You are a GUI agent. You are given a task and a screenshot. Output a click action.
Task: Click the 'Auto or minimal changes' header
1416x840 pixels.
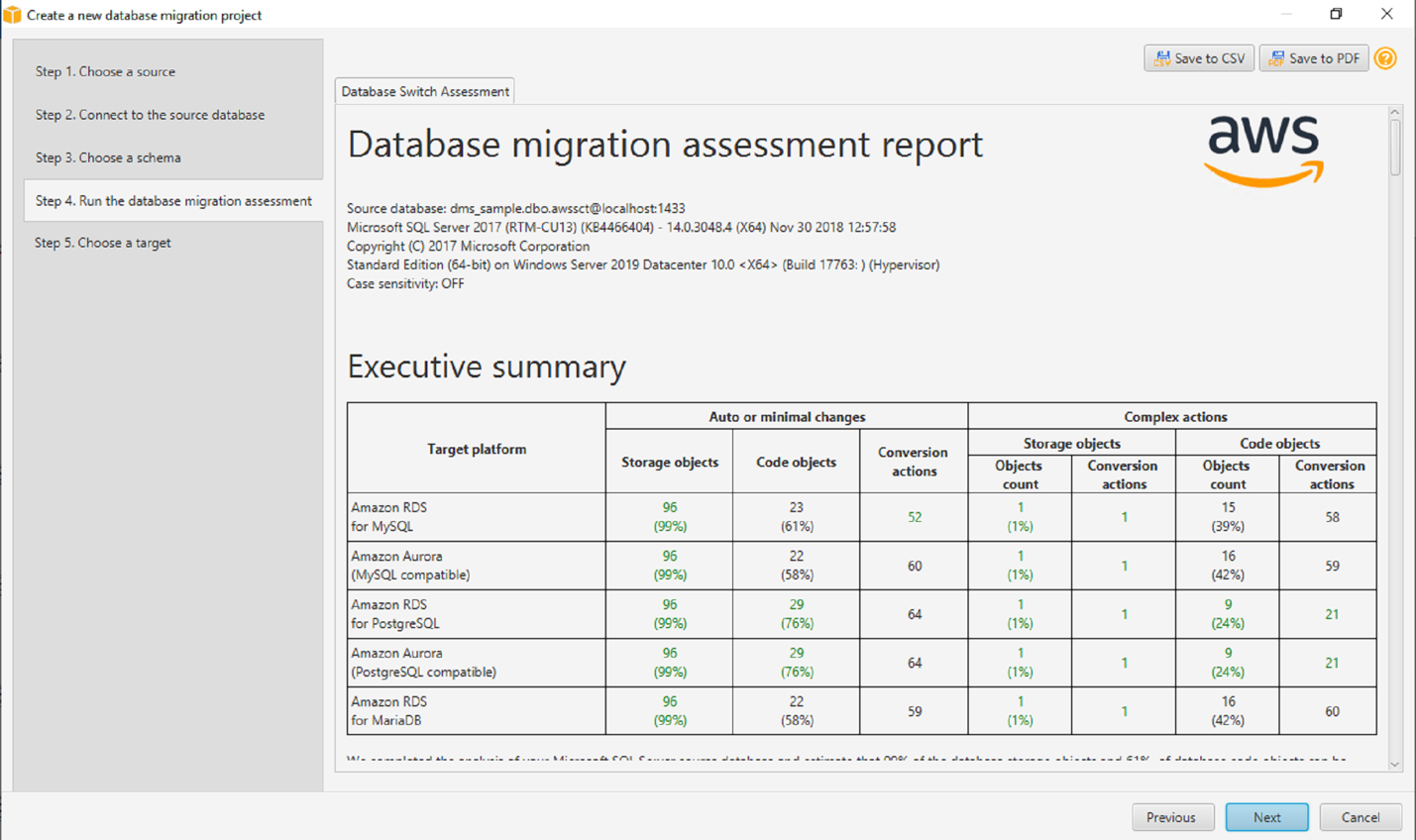click(x=787, y=417)
